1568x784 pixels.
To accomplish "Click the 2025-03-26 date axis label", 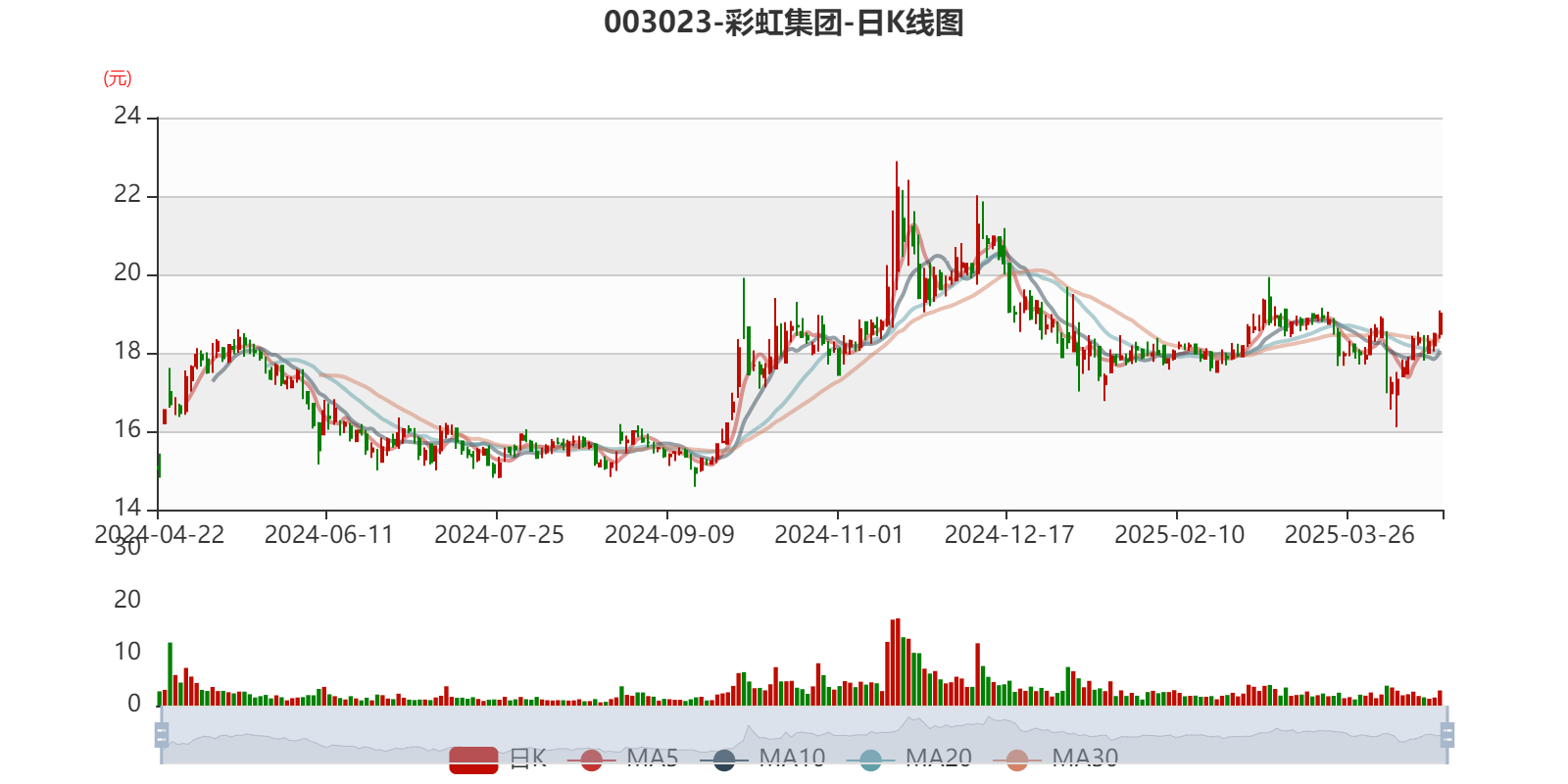I will [x=1349, y=535].
